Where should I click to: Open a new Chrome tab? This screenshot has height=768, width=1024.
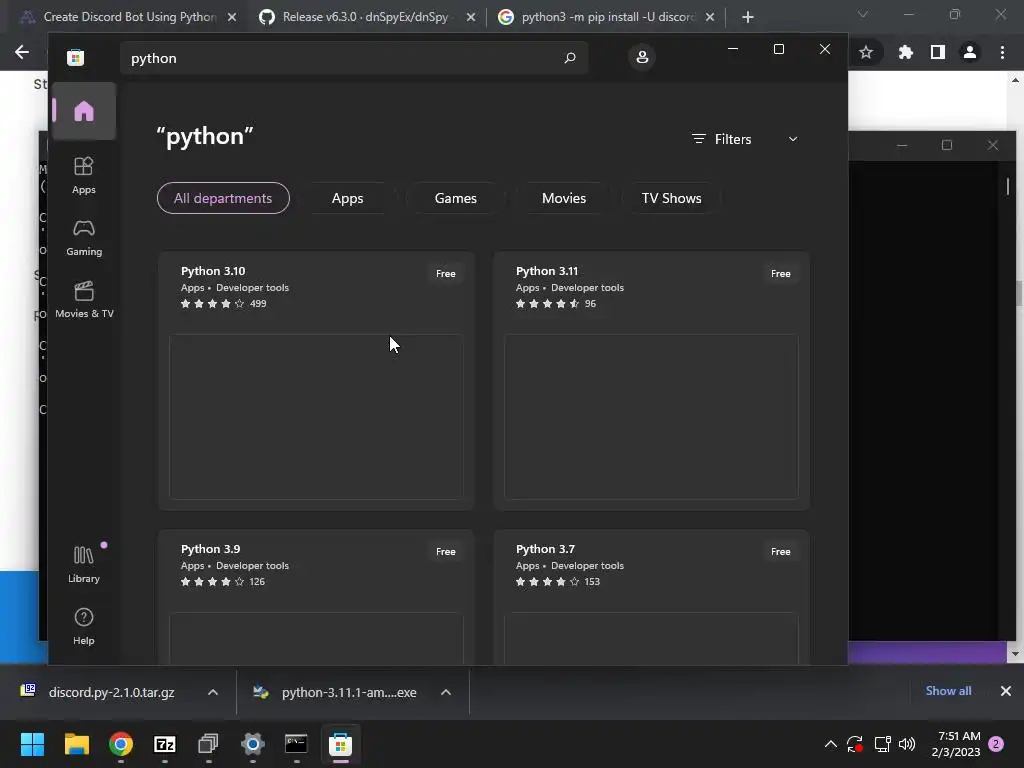[x=748, y=17]
